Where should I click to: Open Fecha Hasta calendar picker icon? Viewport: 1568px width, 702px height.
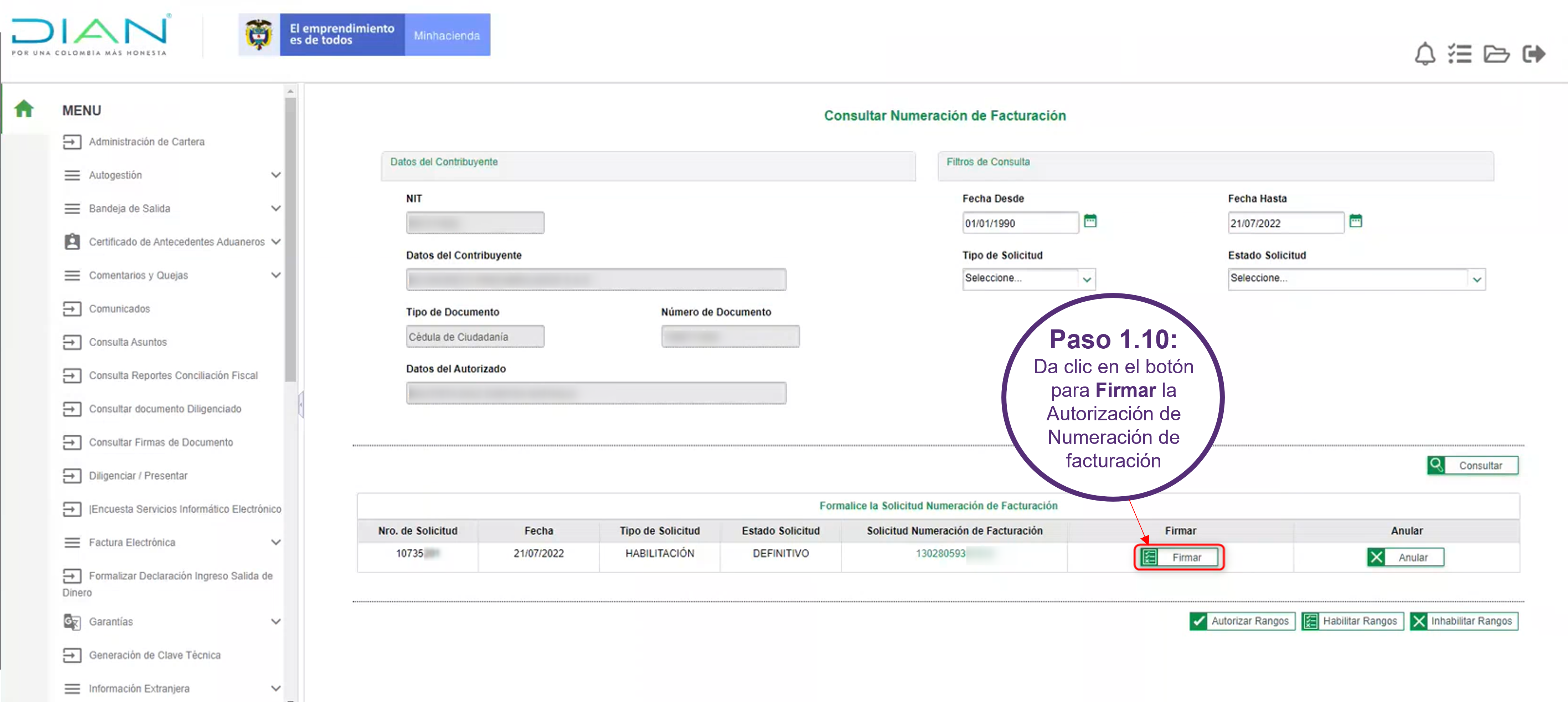click(1355, 221)
